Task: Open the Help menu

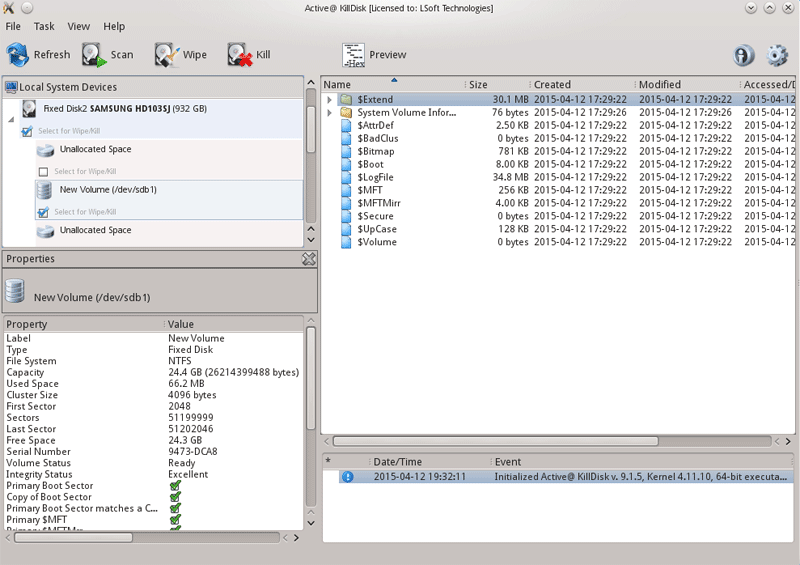Action: (114, 26)
